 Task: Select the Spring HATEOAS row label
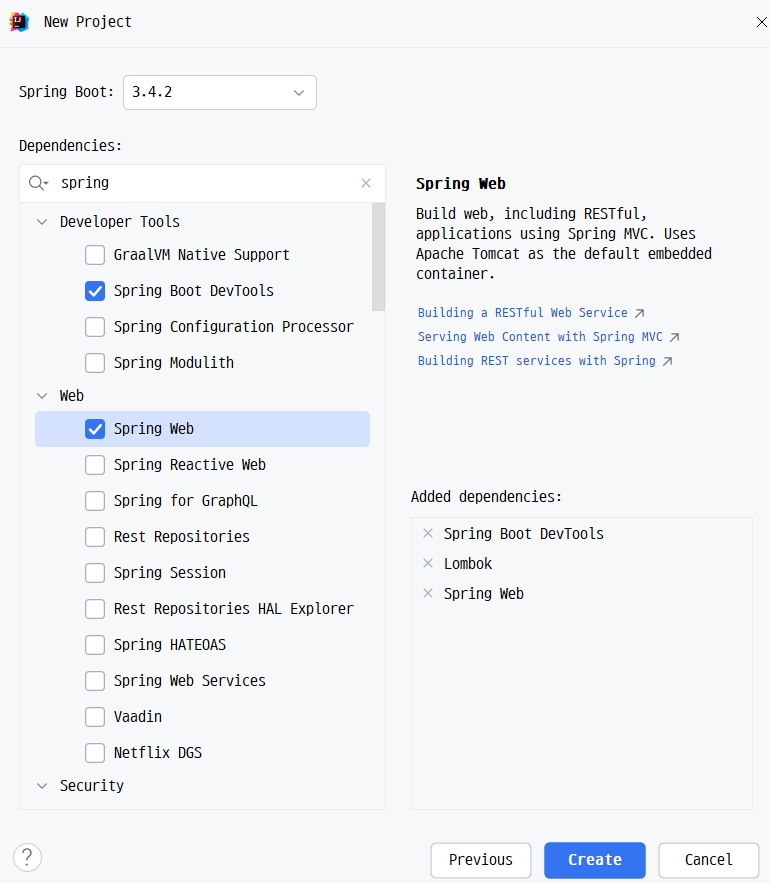(x=170, y=645)
